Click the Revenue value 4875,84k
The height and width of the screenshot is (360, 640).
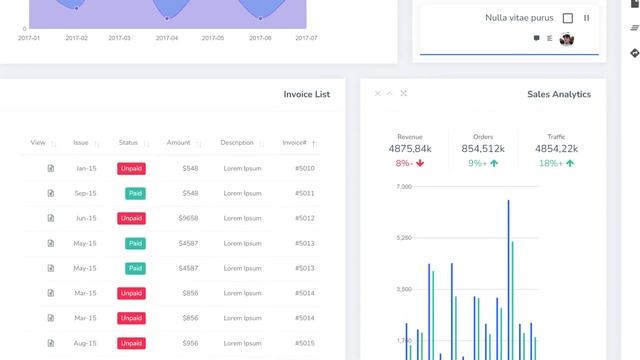coord(410,149)
